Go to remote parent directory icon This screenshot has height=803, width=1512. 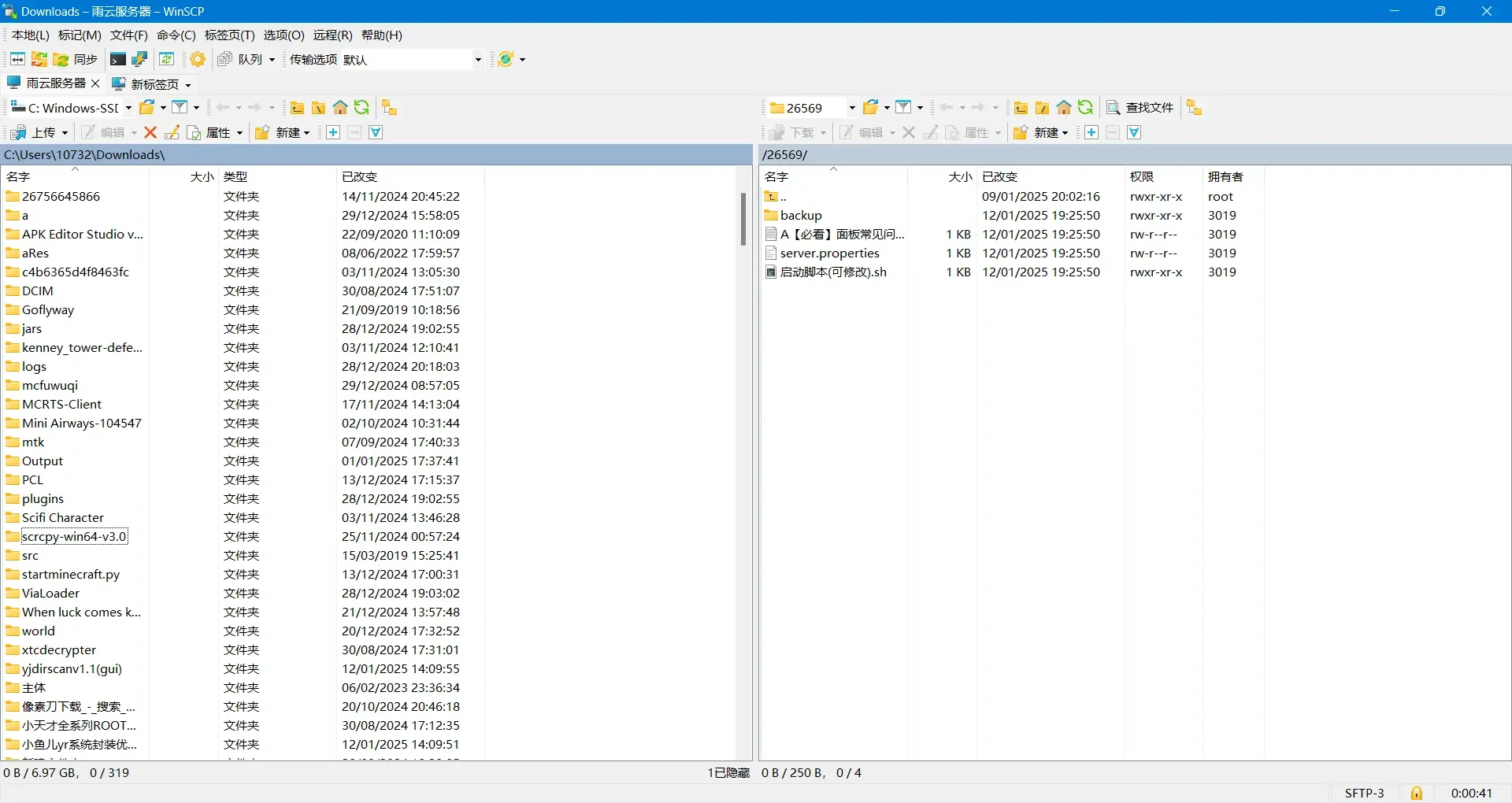[1021, 108]
